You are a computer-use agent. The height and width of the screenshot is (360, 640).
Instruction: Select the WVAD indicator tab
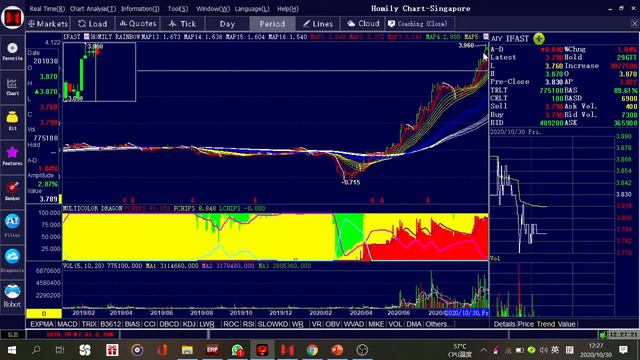point(353,324)
